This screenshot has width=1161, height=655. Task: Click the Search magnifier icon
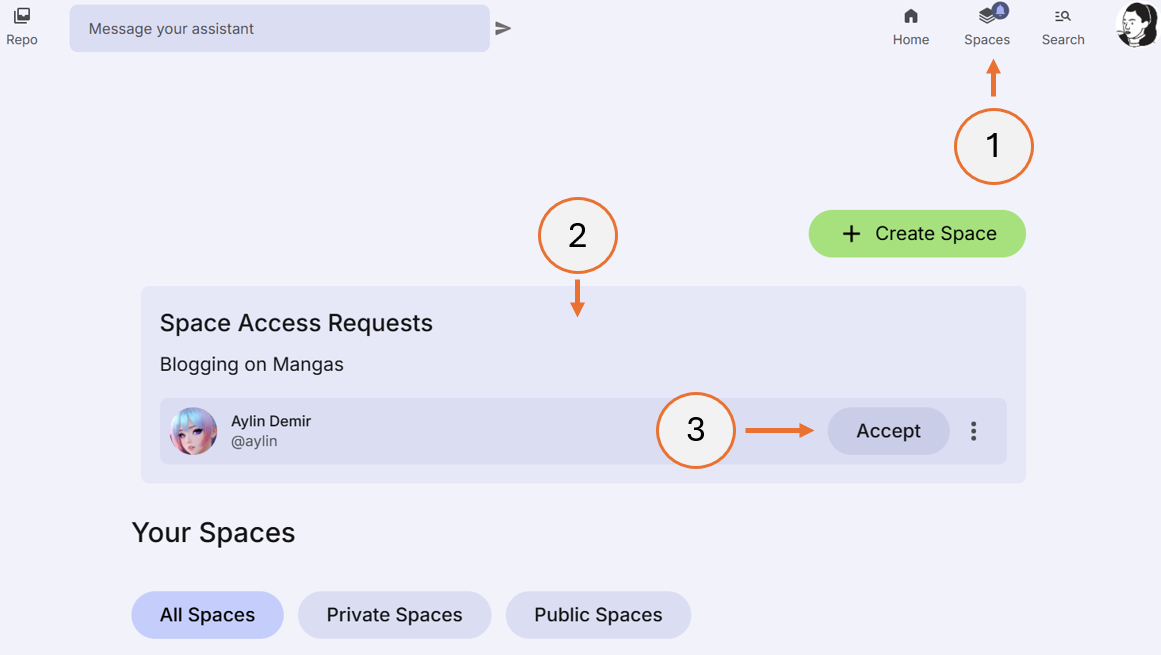coord(1062,17)
